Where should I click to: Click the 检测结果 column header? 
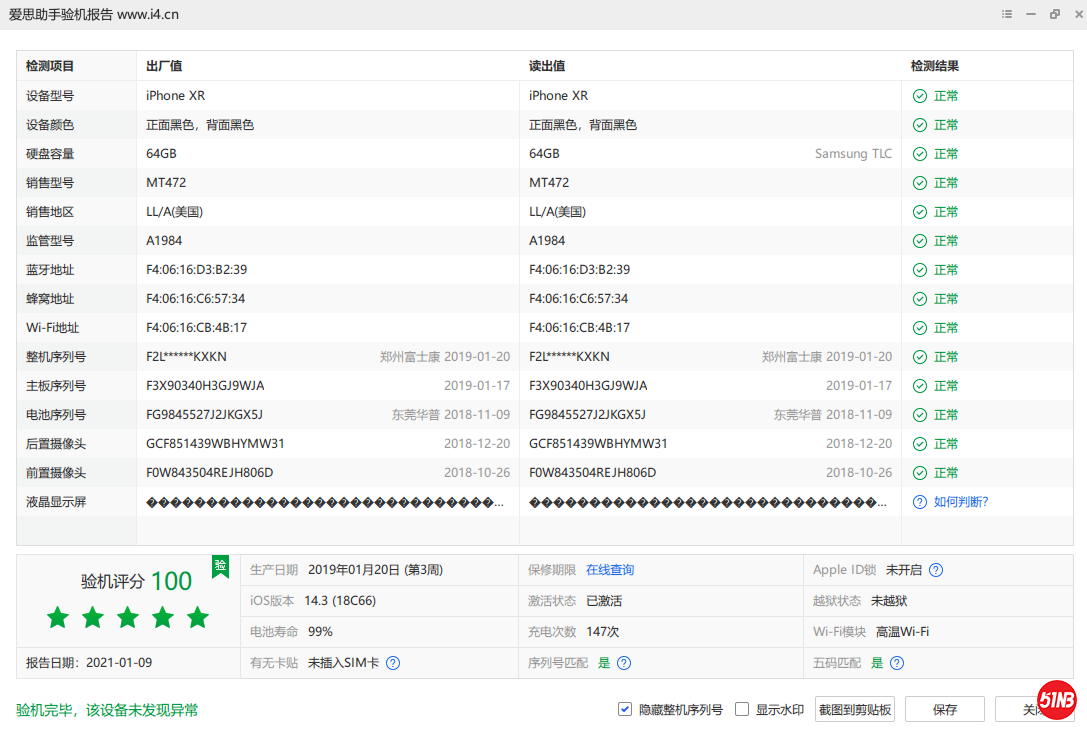point(935,66)
